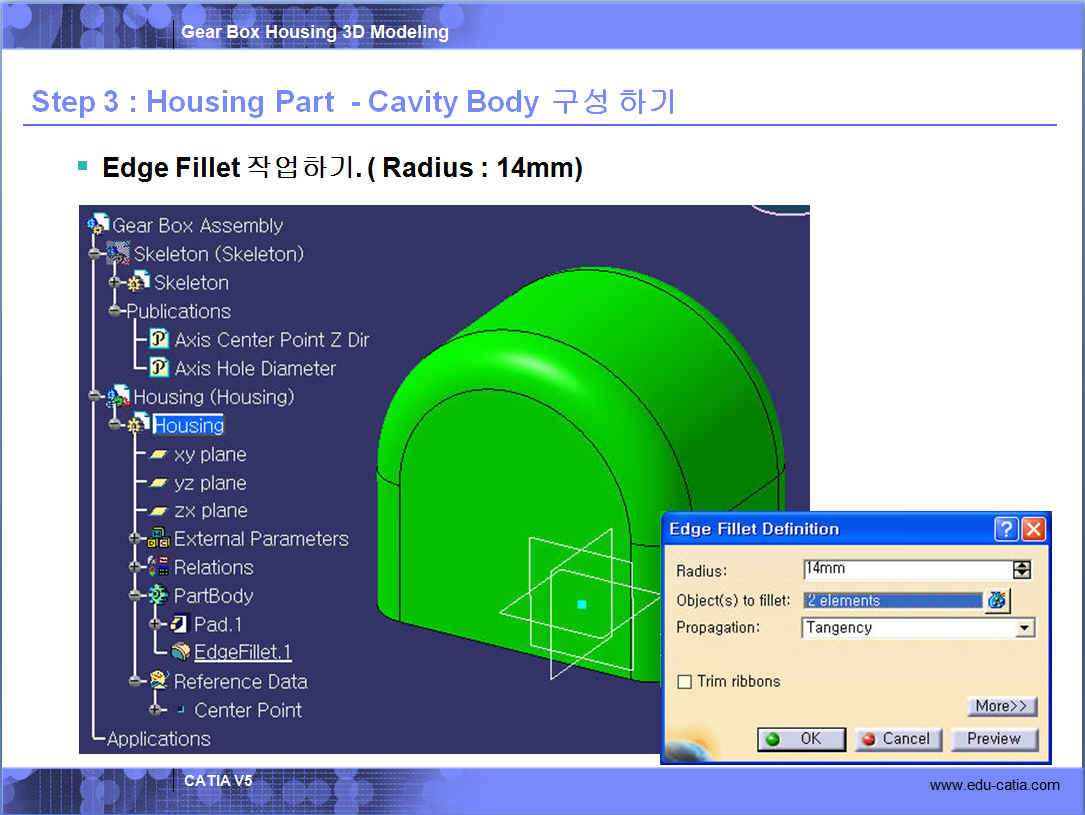Expand the Reference Data node
The width and height of the screenshot is (1085, 815).
tap(135, 682)
